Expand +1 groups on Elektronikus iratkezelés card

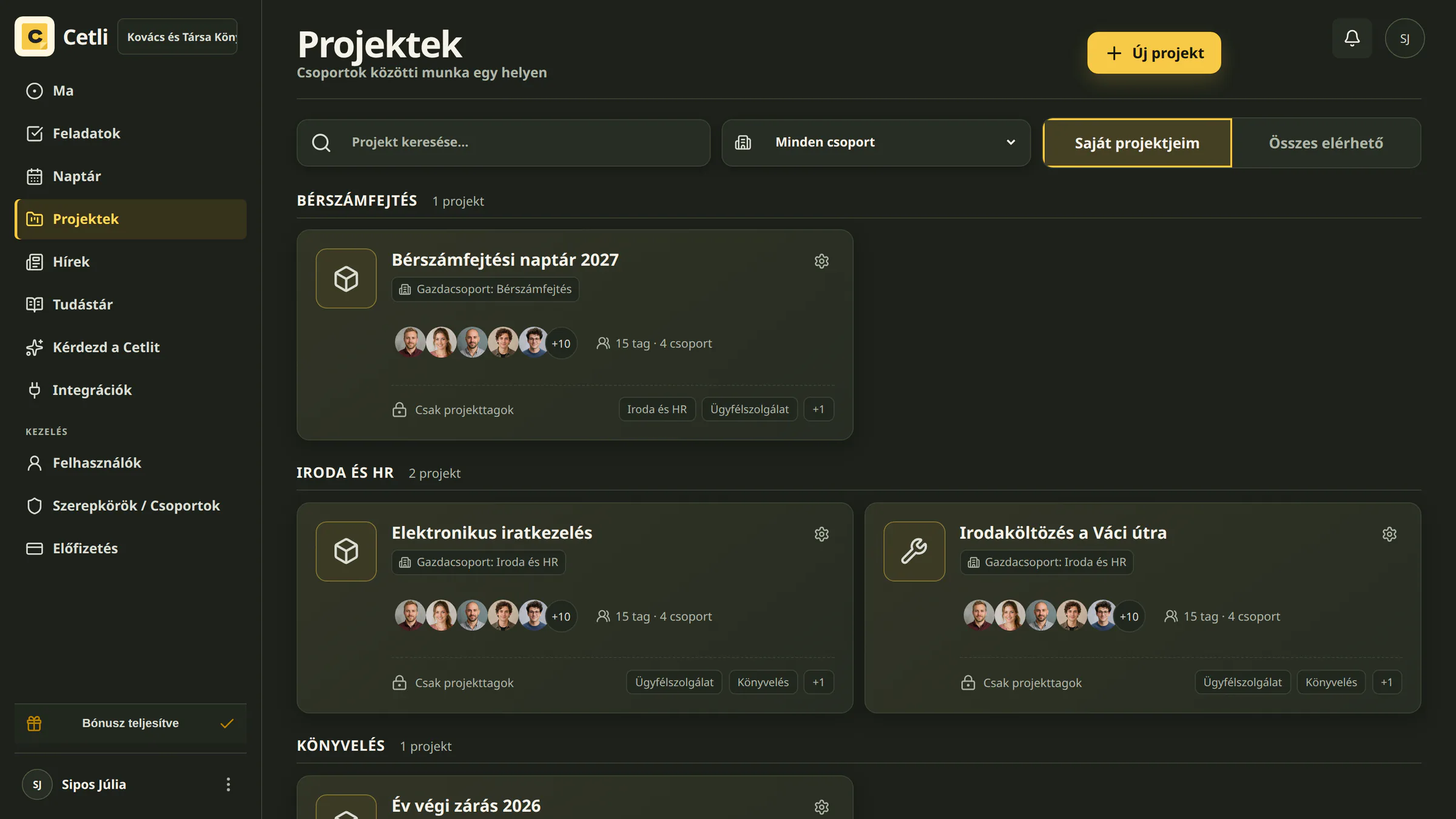pyautogui.click(x=818, y=682)
